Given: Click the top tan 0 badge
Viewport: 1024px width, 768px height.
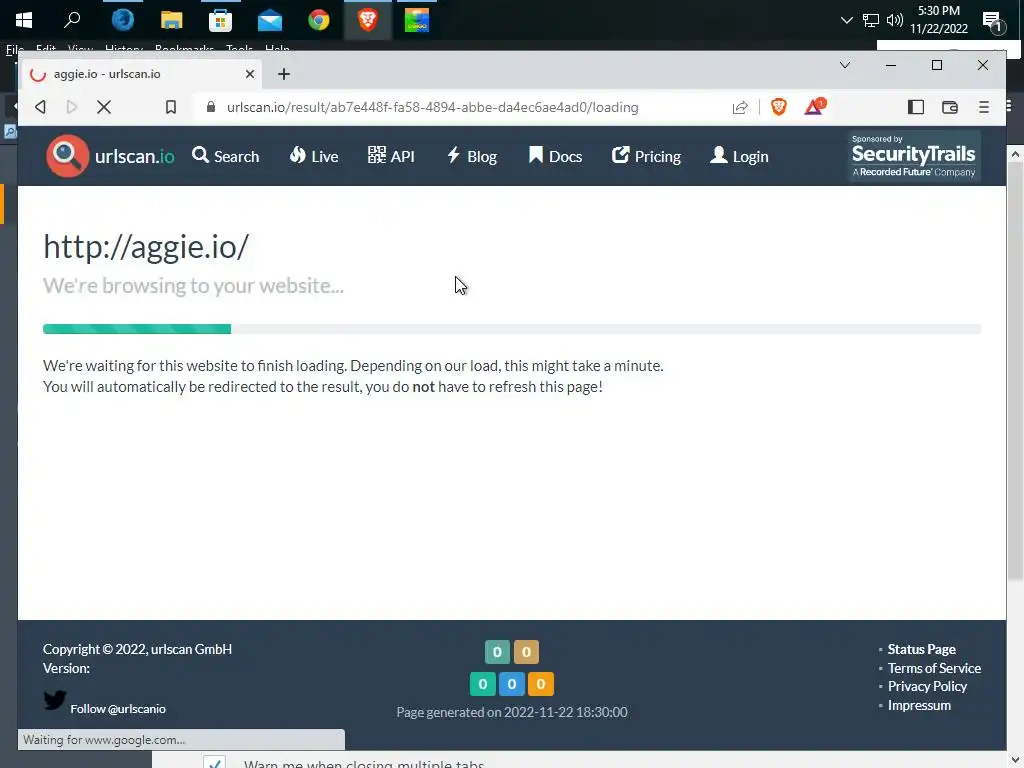Looking at the screenshot, I should tap(526, 652).
